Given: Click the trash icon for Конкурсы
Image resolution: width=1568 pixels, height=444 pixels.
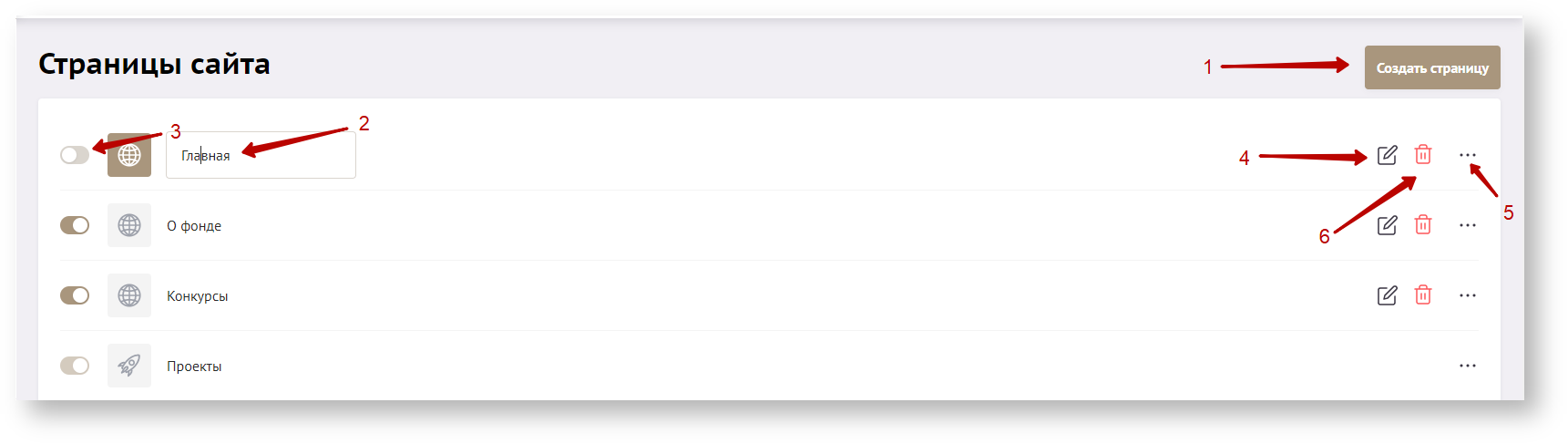Looking at the screenshot, I should 1422,295.
